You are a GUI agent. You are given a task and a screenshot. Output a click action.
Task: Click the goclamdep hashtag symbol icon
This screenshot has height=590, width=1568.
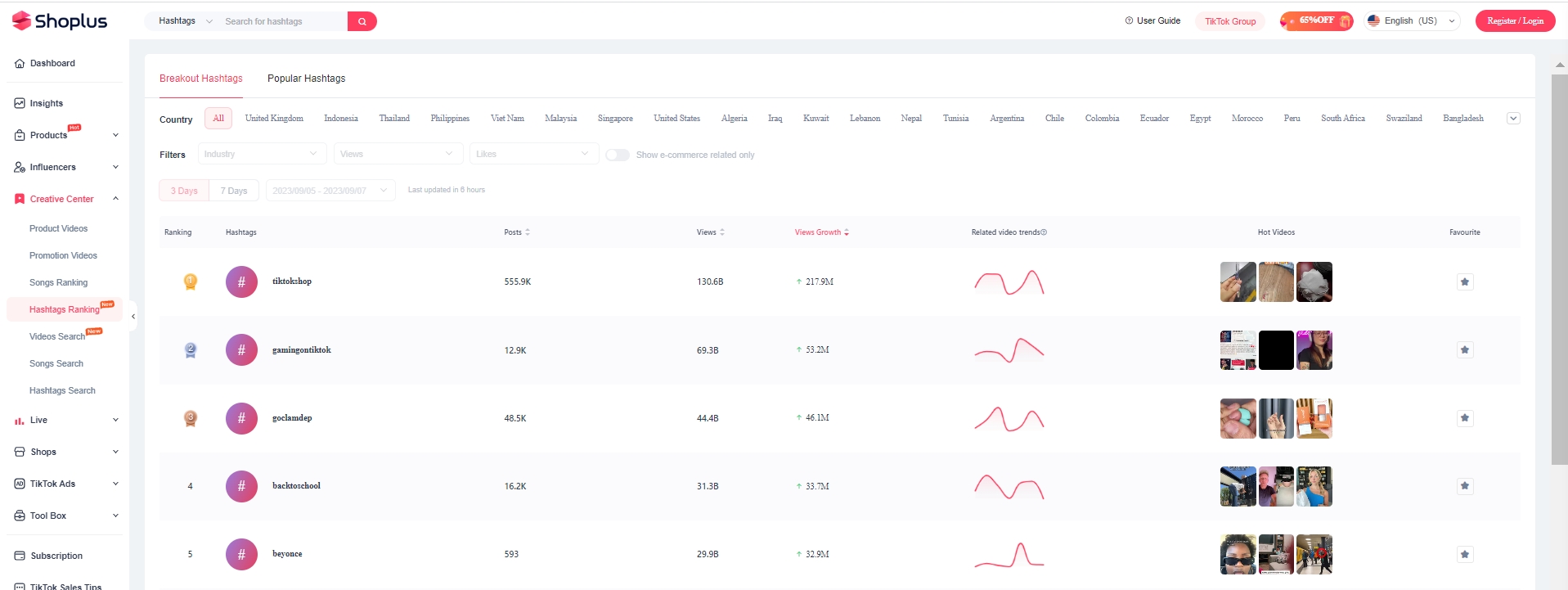click(241, 417)
